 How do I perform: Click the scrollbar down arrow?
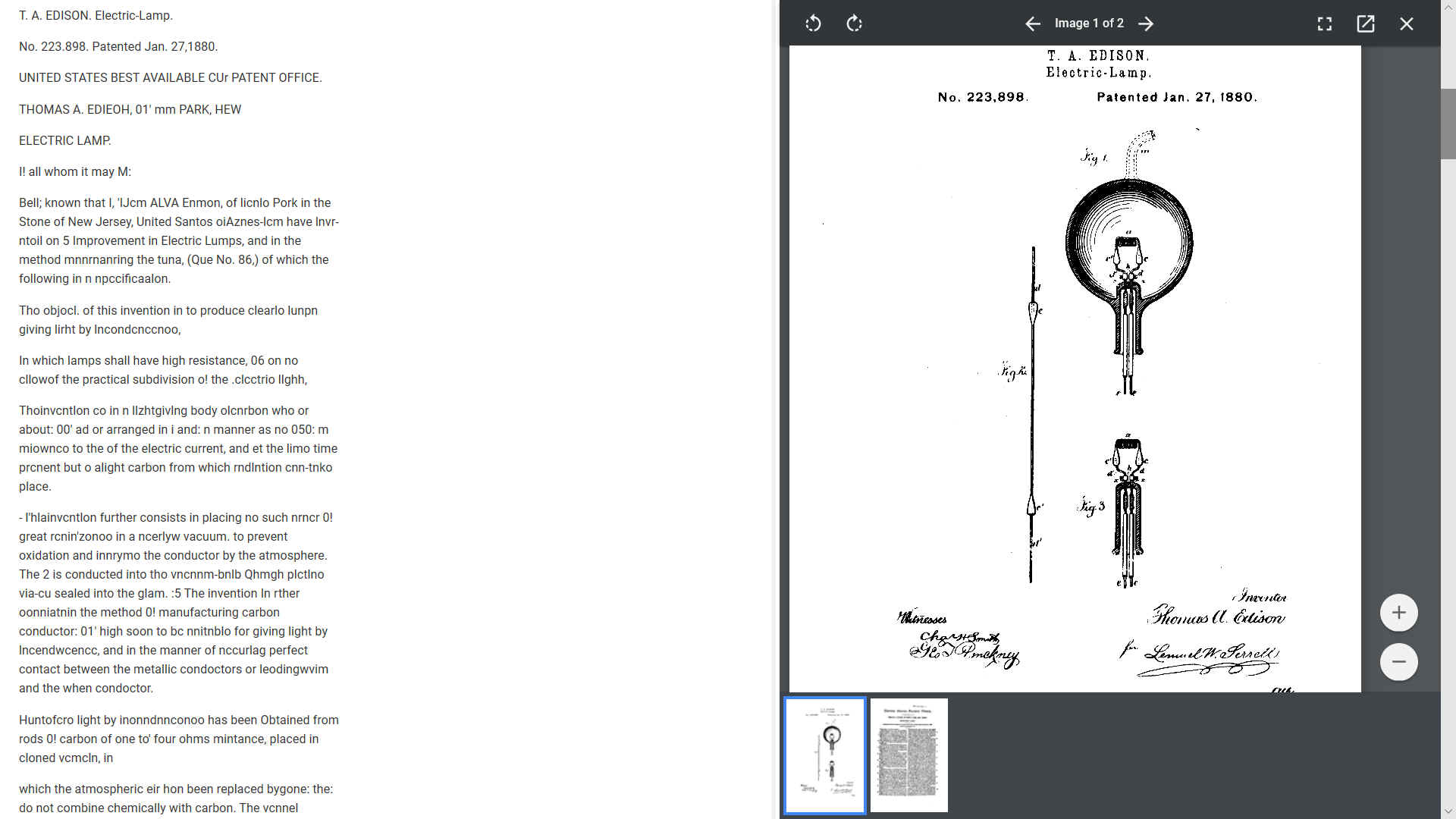point(1448,811)
